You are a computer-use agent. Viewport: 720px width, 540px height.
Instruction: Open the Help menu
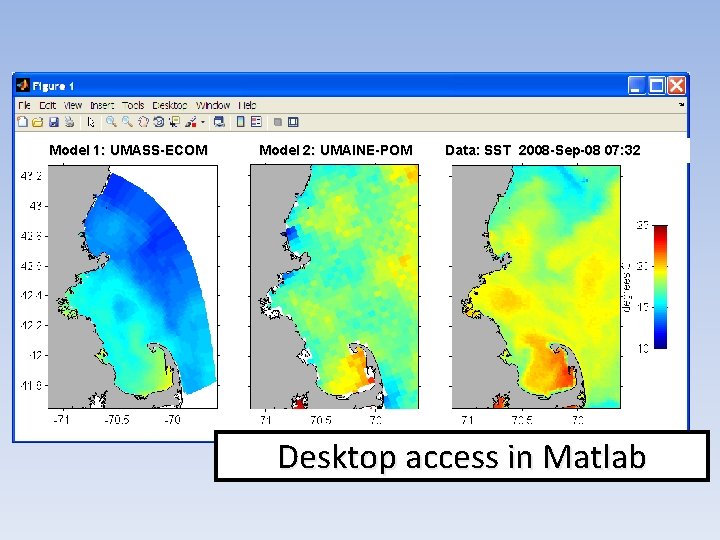click(247, 105)
